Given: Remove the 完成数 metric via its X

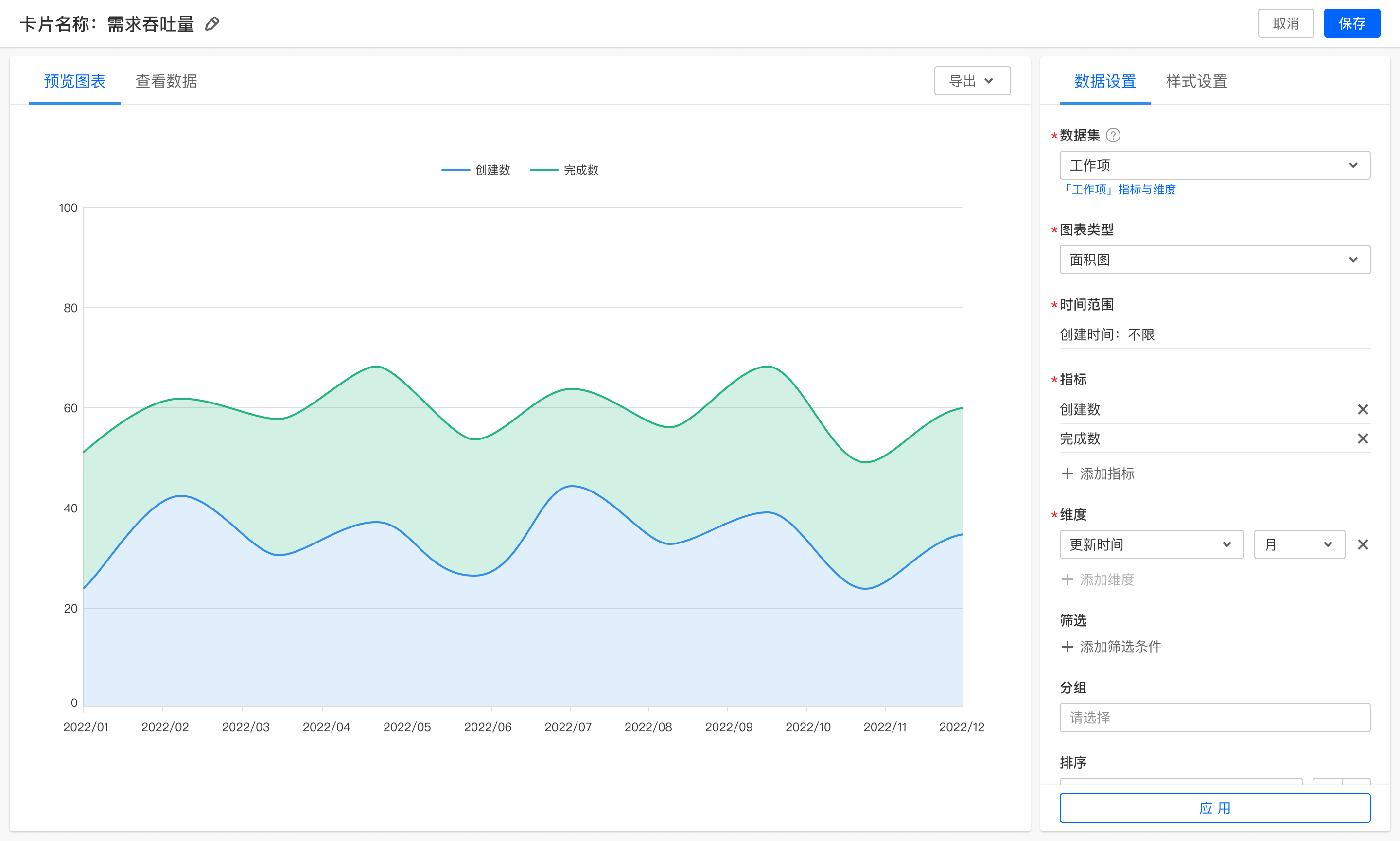Looking at the screenshot, I should pyautogui.click(x=1363, y=438).
